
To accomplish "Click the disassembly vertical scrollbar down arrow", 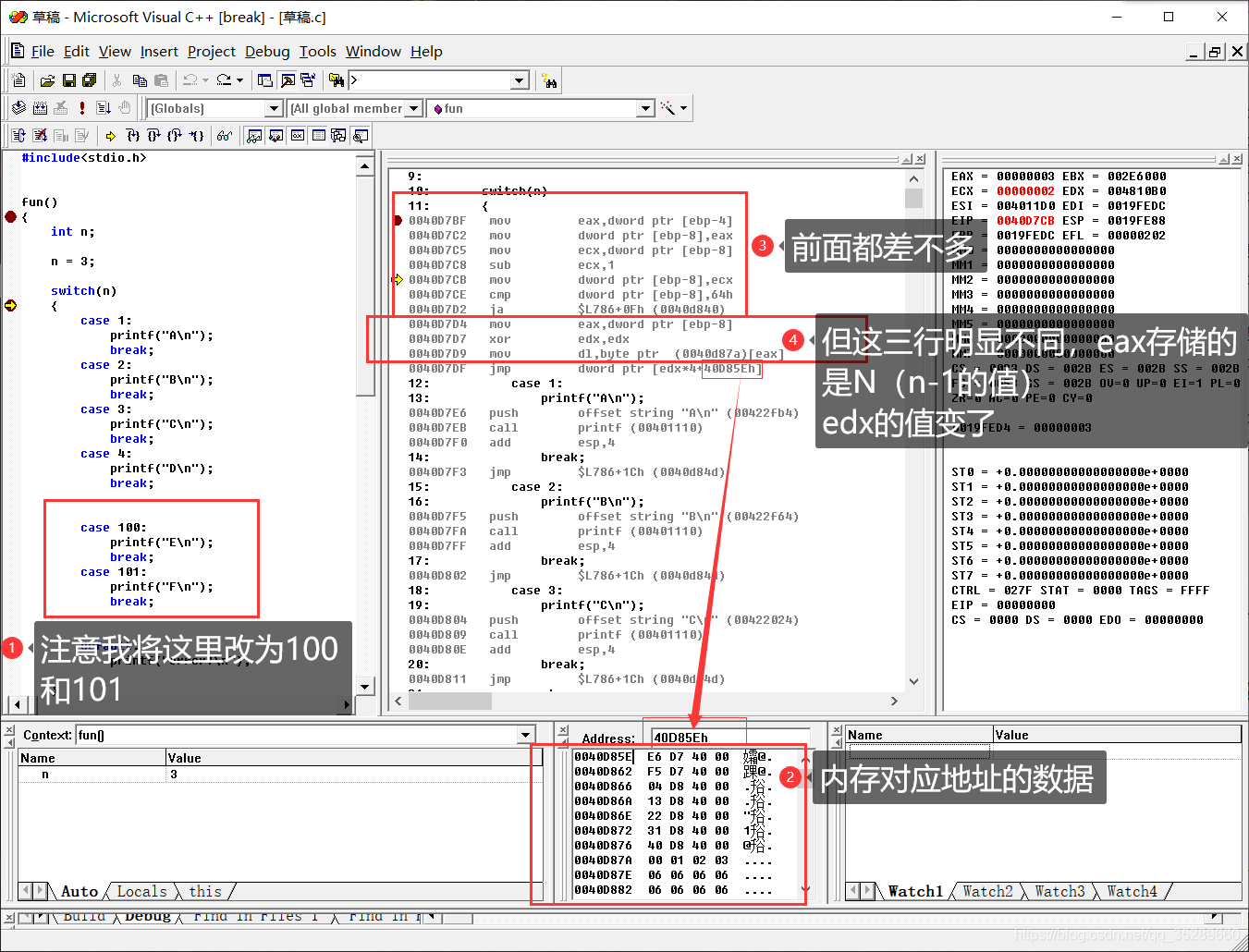I will click(x=913, y=681).
